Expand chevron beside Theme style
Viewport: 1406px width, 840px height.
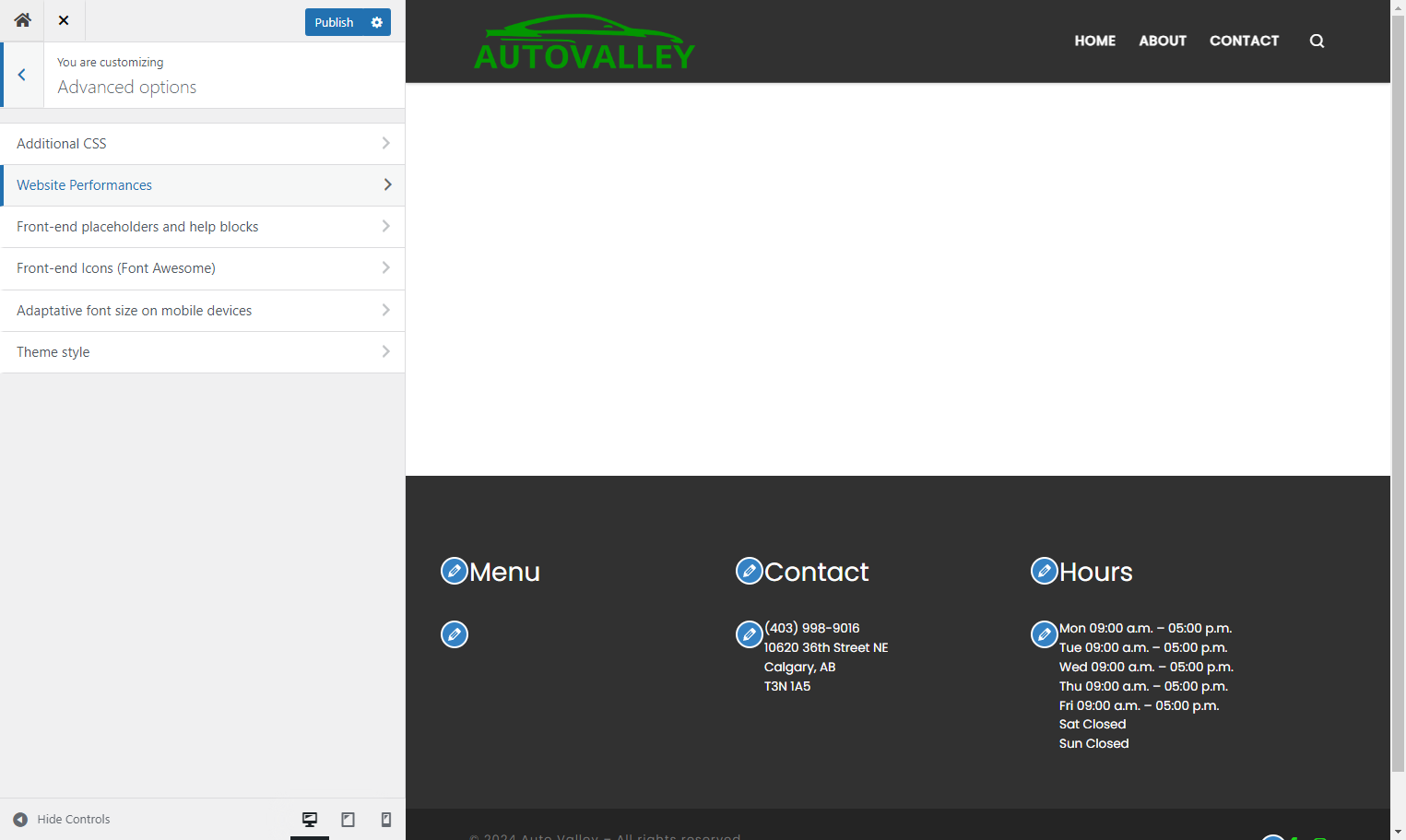coord(386,351)
